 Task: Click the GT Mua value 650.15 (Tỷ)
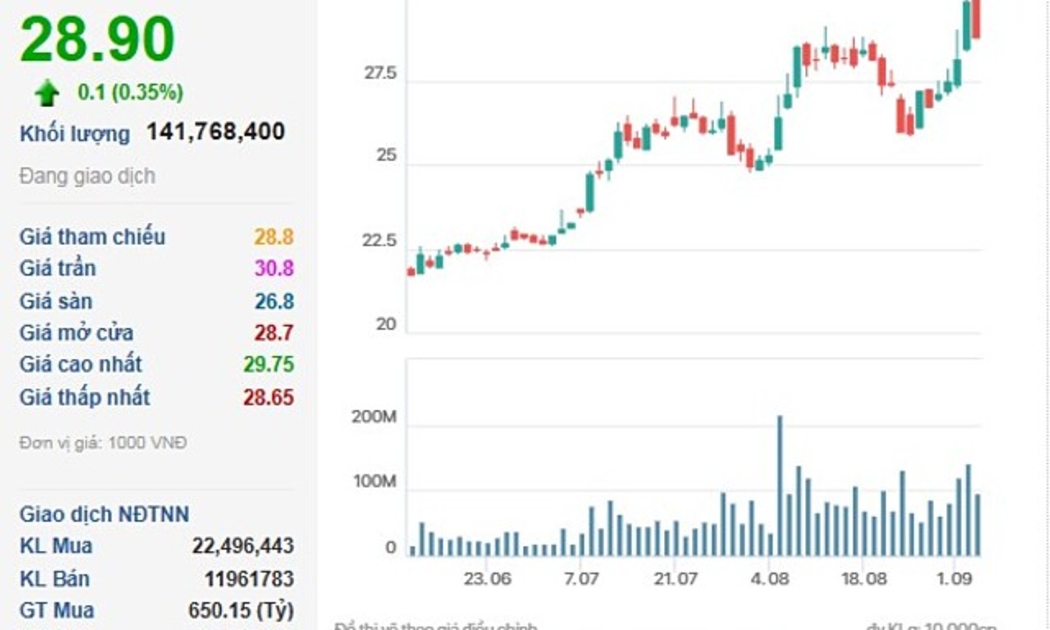[241, 610]
